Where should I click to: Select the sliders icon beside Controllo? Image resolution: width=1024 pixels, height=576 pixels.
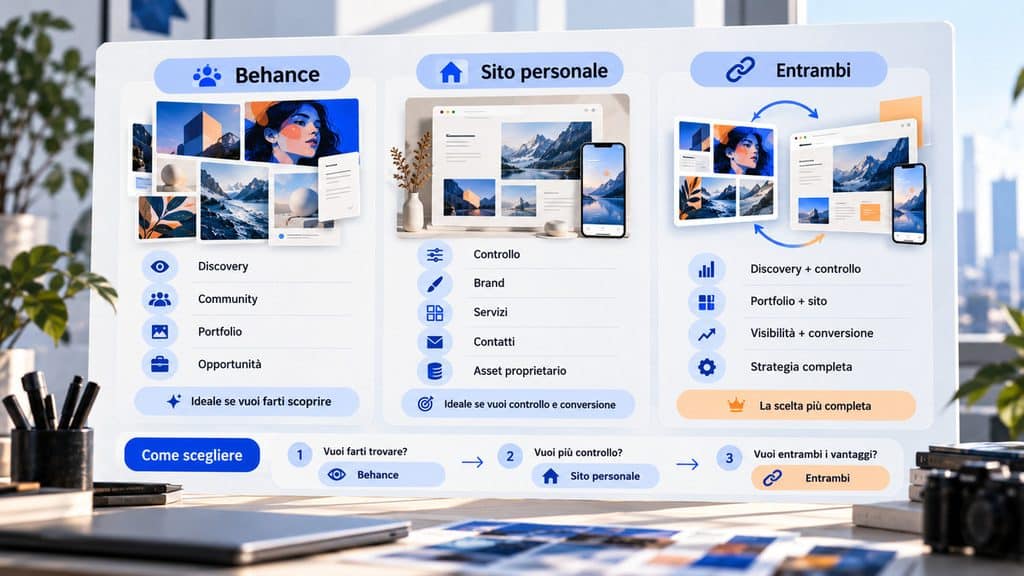click(435, 255)
